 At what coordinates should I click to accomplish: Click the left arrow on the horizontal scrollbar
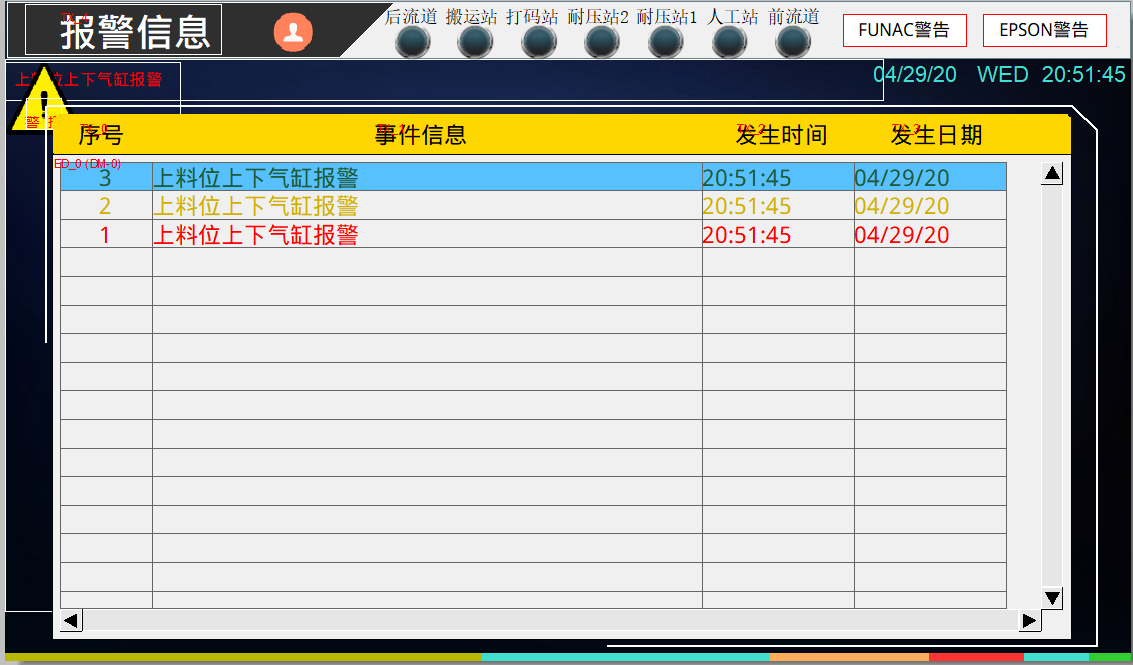(72, 621)
